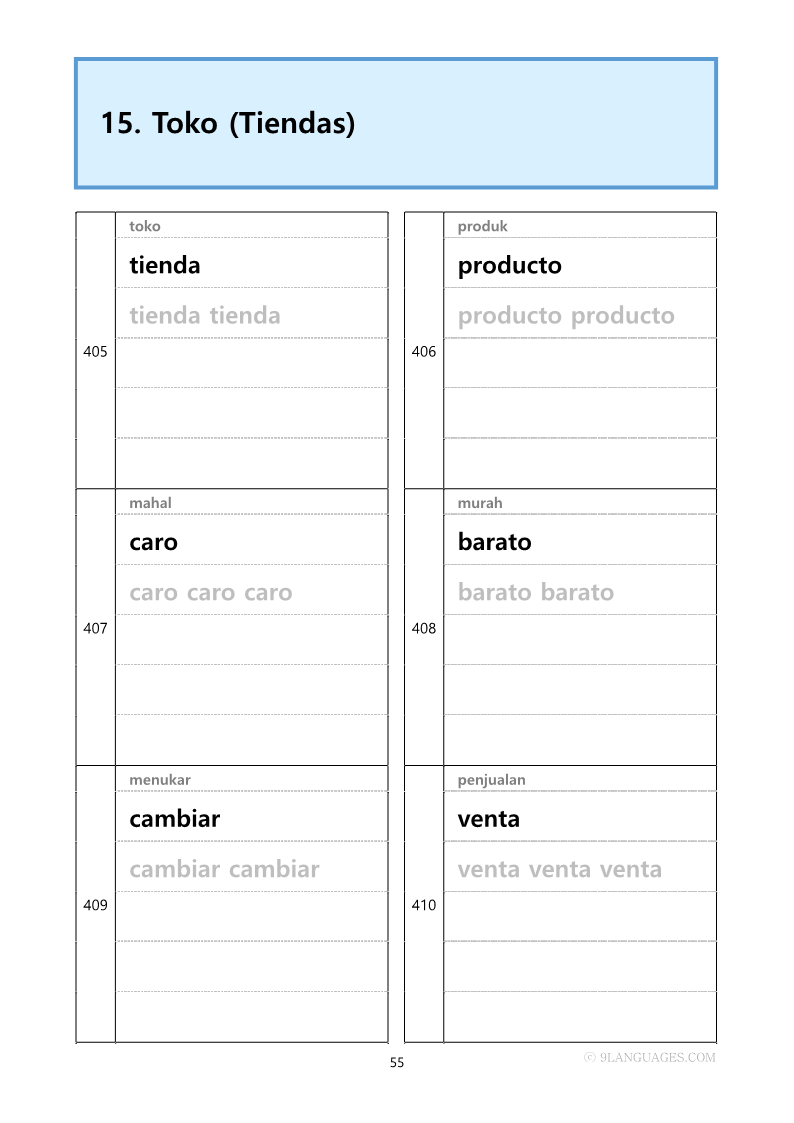Click the Indonesian label "toko"
Viewport: 794px width, 1123px height.
click(x=145, y=226)
